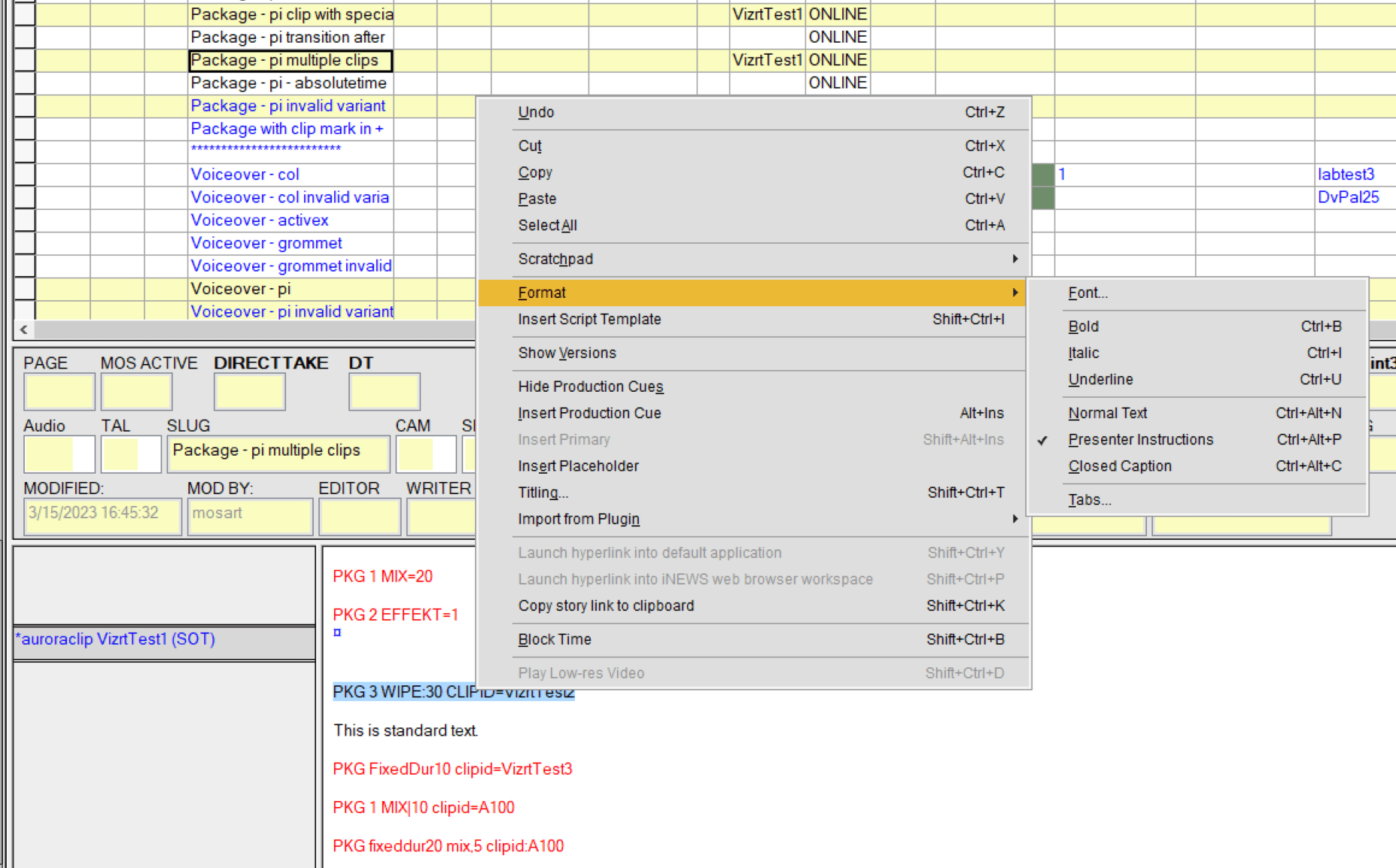Switch text to Normal Text
Viewport: 1396px width, 868px height.
coord(1107,413)
